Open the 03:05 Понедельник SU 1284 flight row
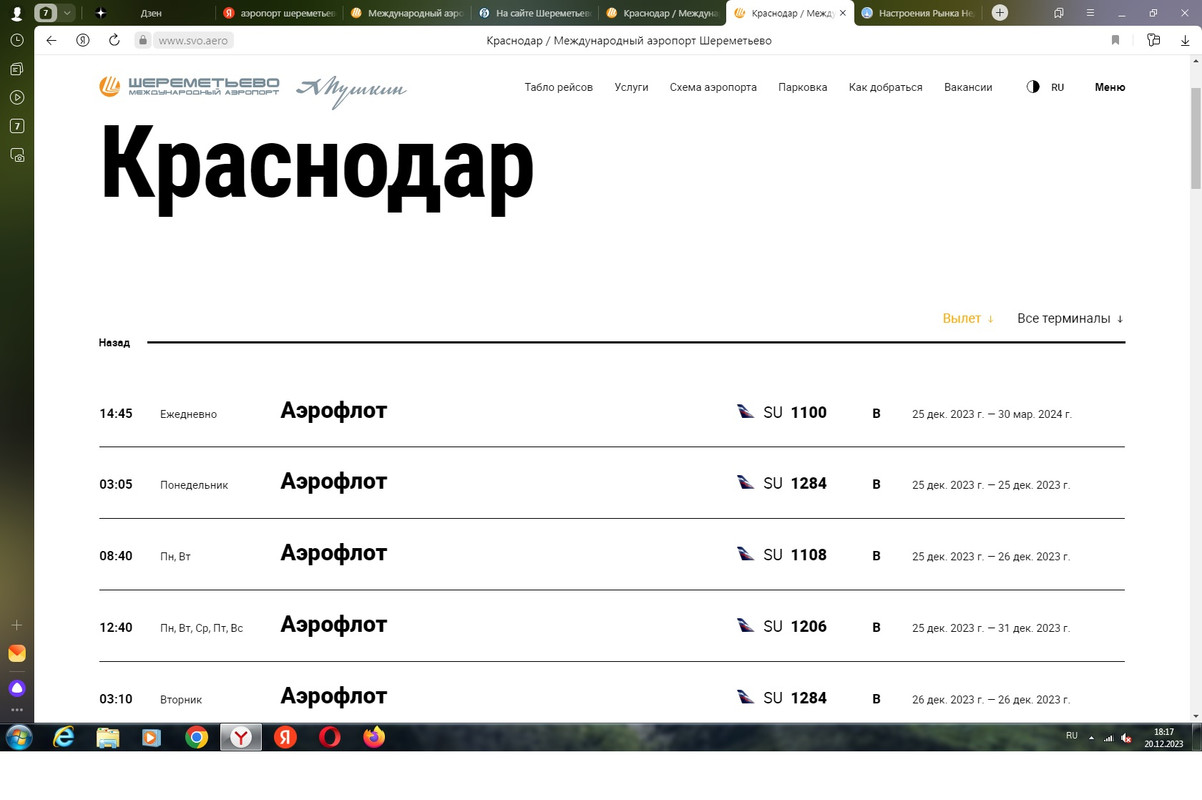 click(x=612, y=483)
